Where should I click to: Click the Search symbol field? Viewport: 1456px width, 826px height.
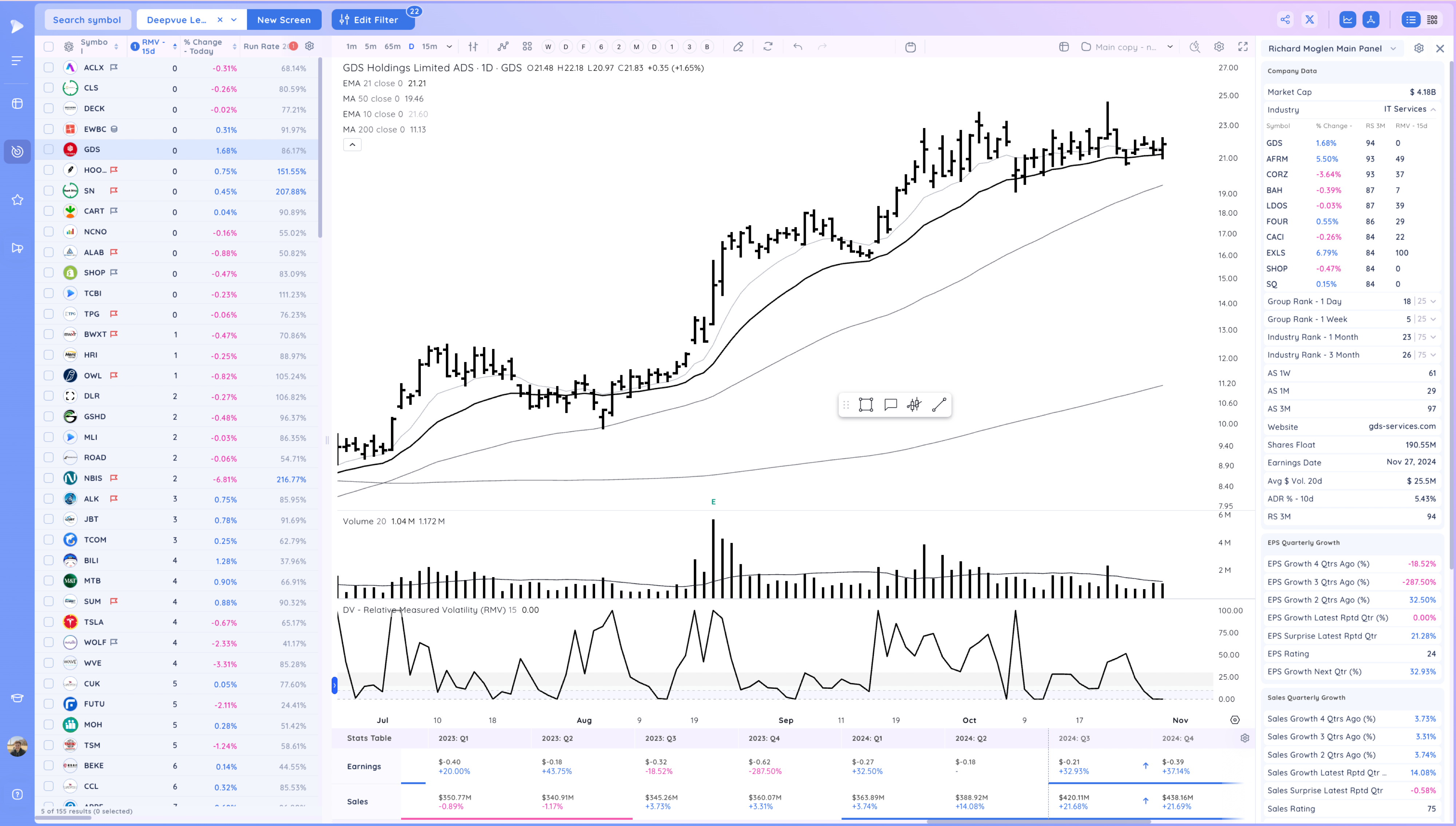87,20
